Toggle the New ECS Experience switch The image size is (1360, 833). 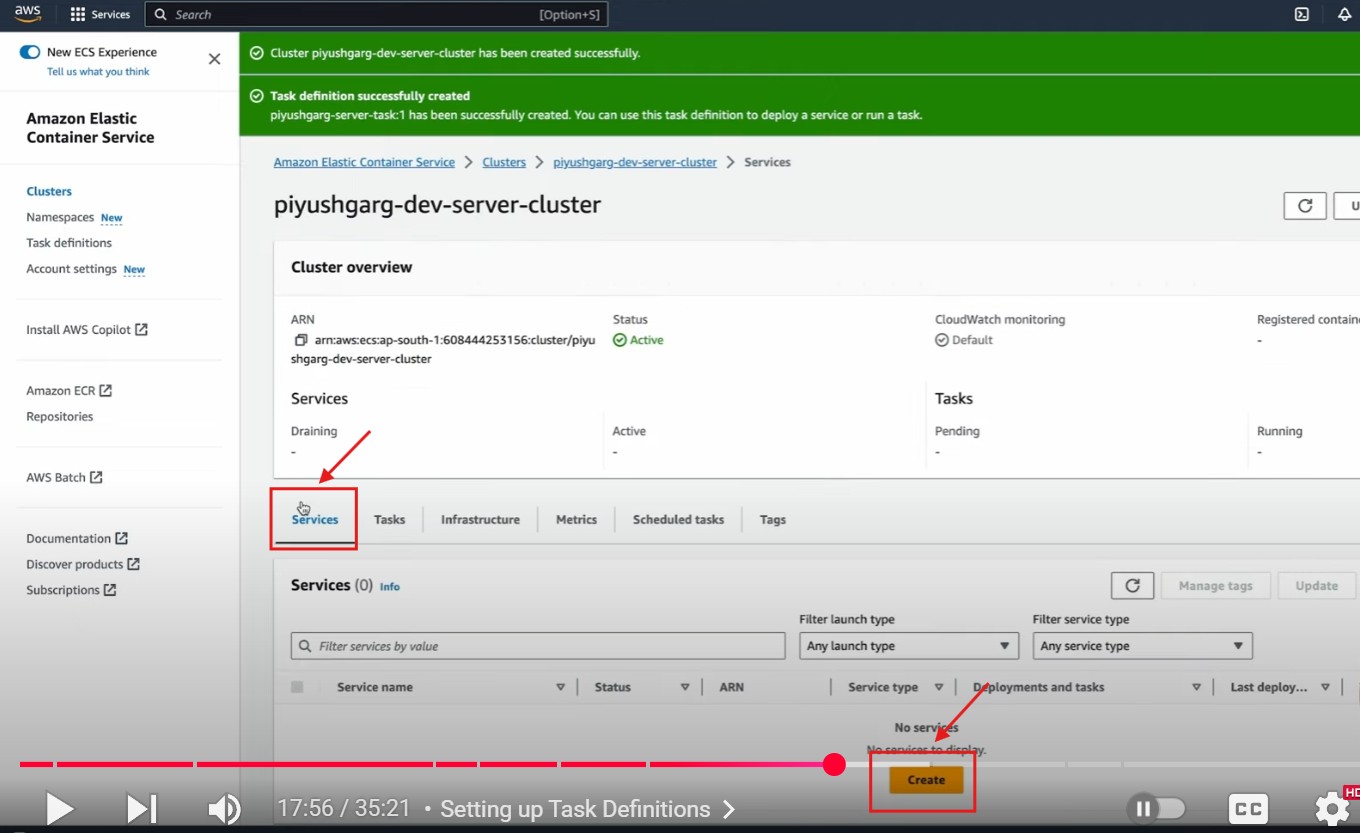[30, 52]
